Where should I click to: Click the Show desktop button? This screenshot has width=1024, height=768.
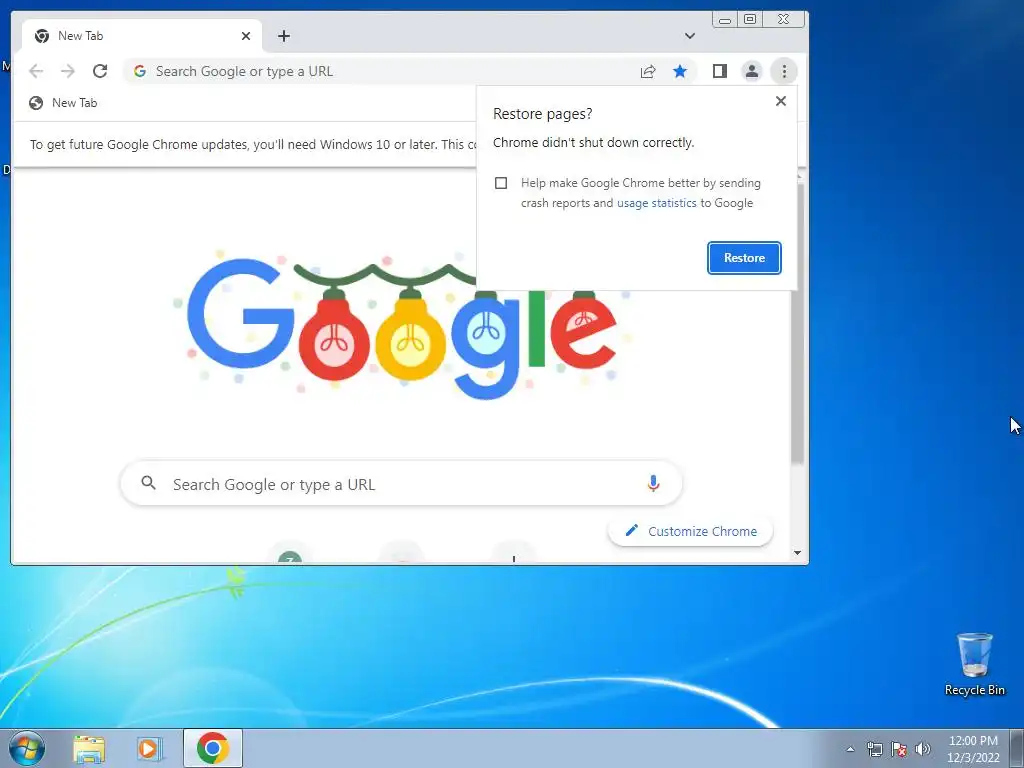tap(1017, 748)
